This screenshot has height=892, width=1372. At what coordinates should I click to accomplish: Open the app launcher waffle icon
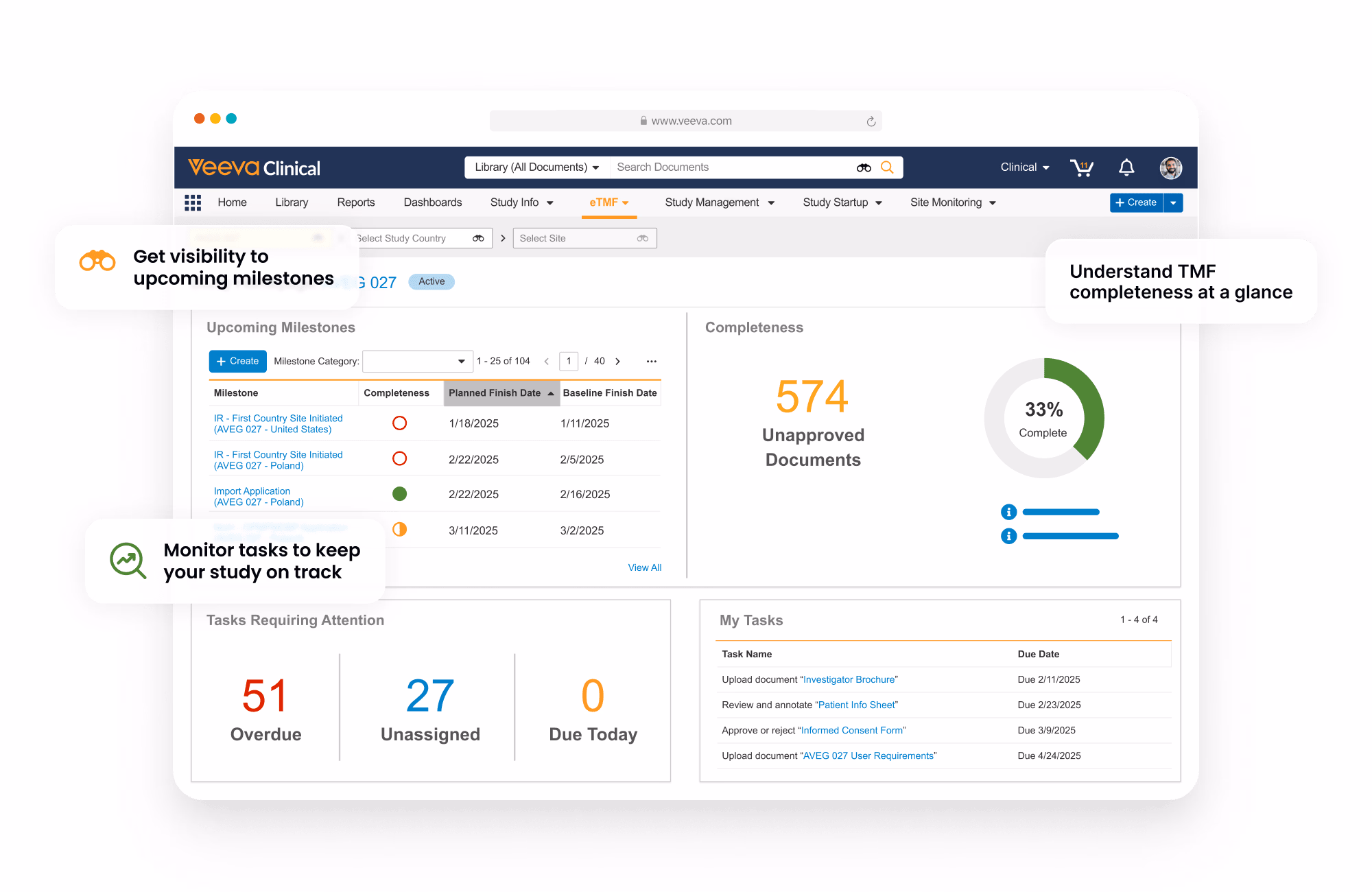point(193,202)
